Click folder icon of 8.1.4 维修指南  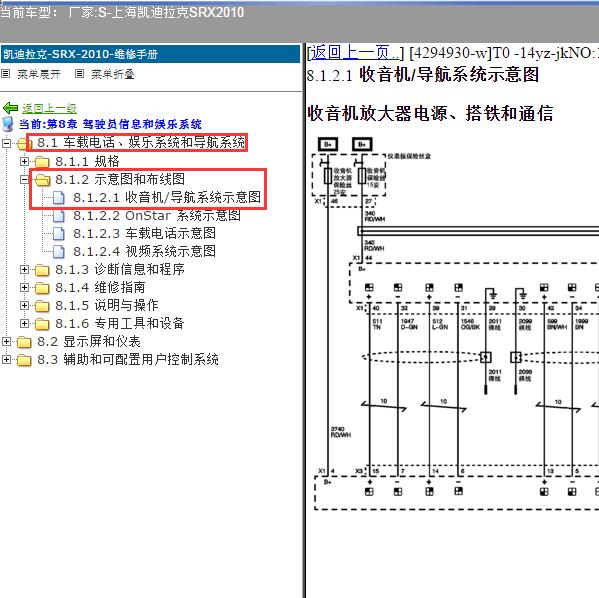(42, 288)
